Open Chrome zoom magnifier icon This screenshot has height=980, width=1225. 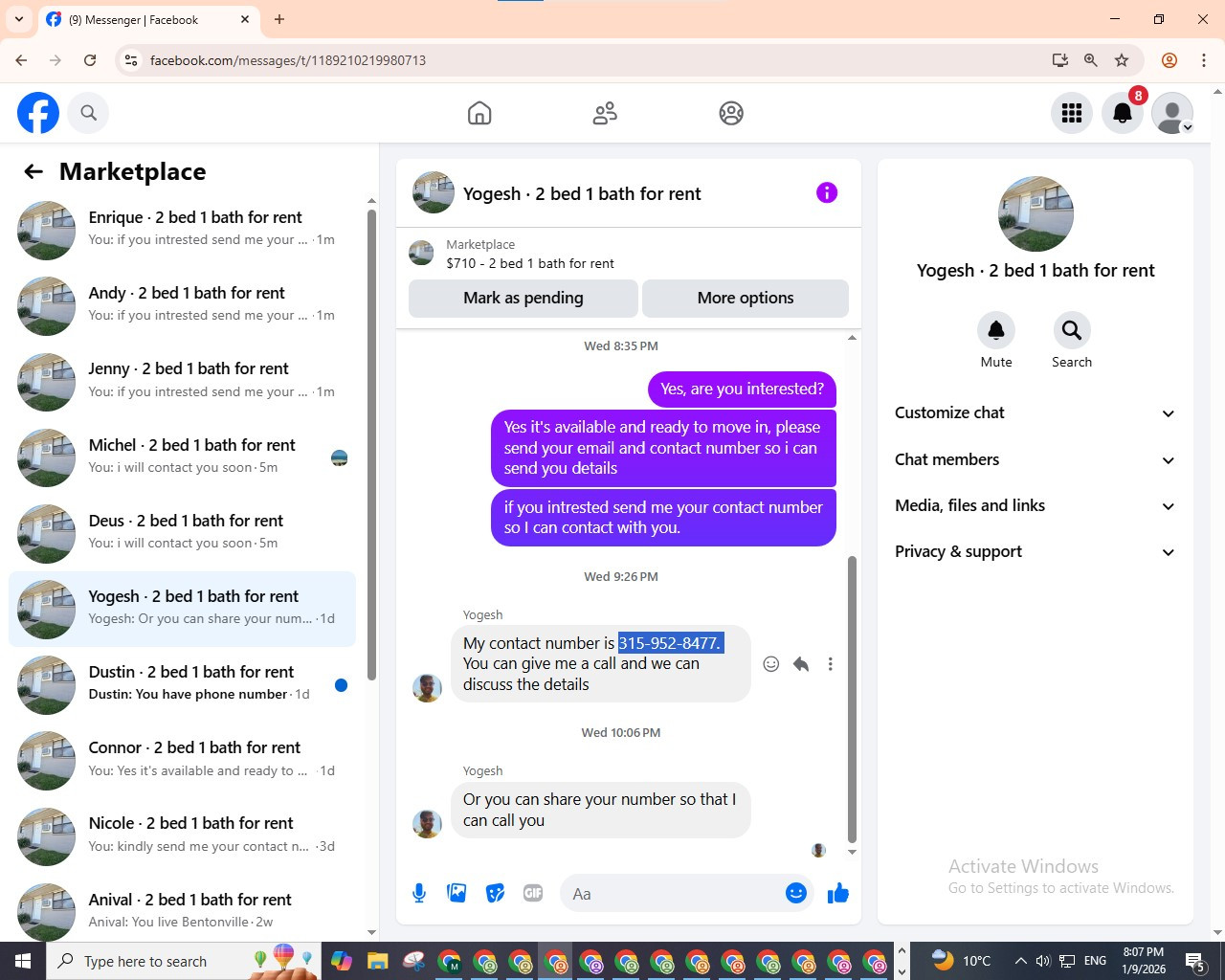1090,60
